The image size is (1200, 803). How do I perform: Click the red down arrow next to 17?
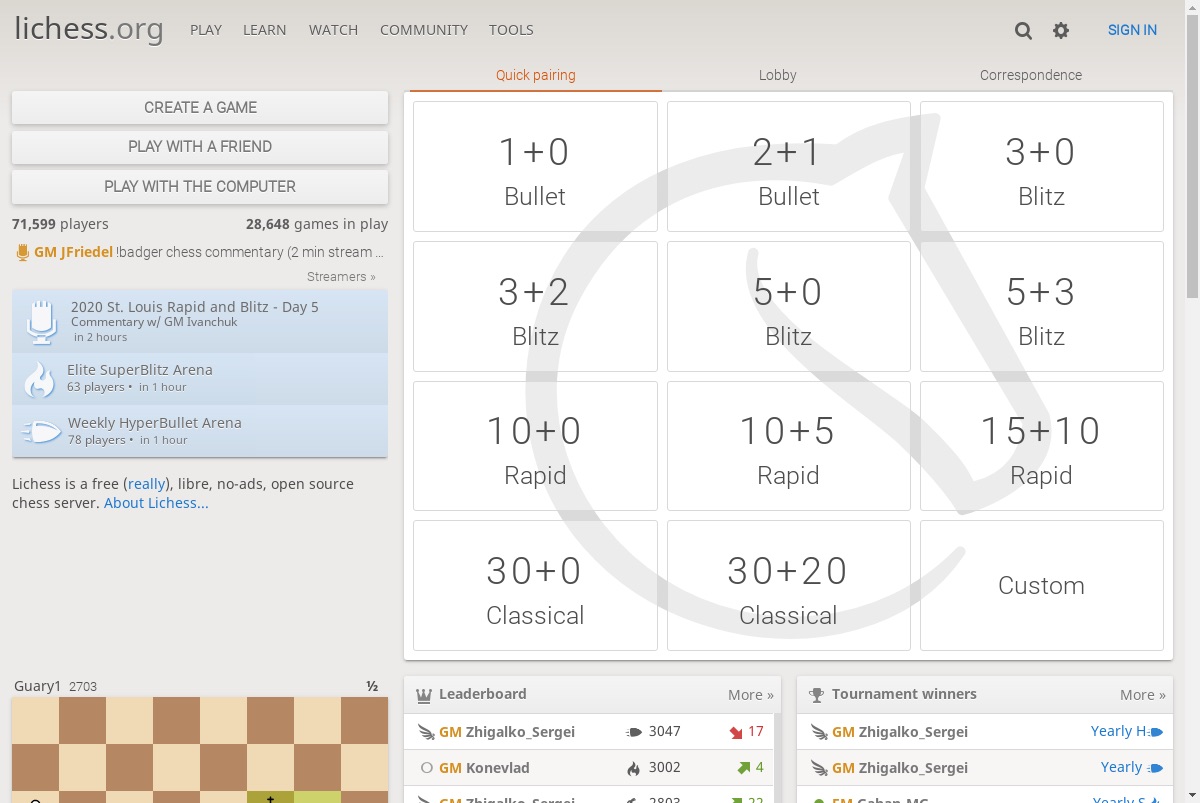(737, 732)
